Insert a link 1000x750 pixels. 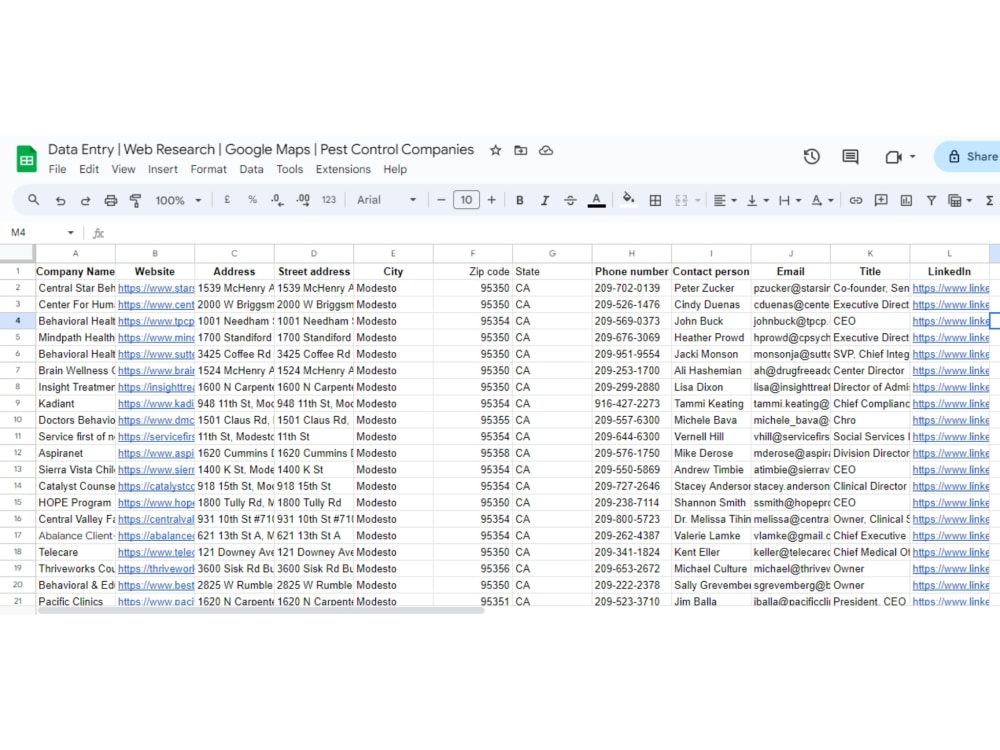(x=856, y=200)
